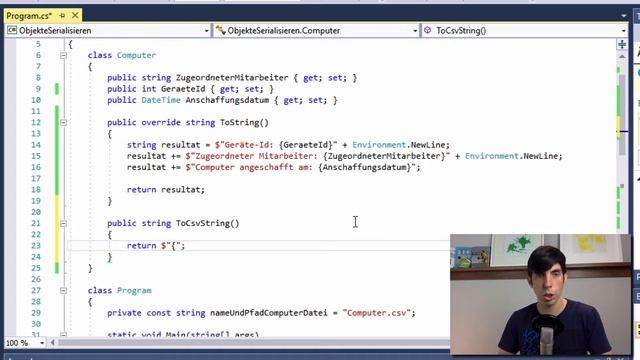The image size is (640, 360).
Task: Click line number 23 in the margin
Action: click(36, 246)
